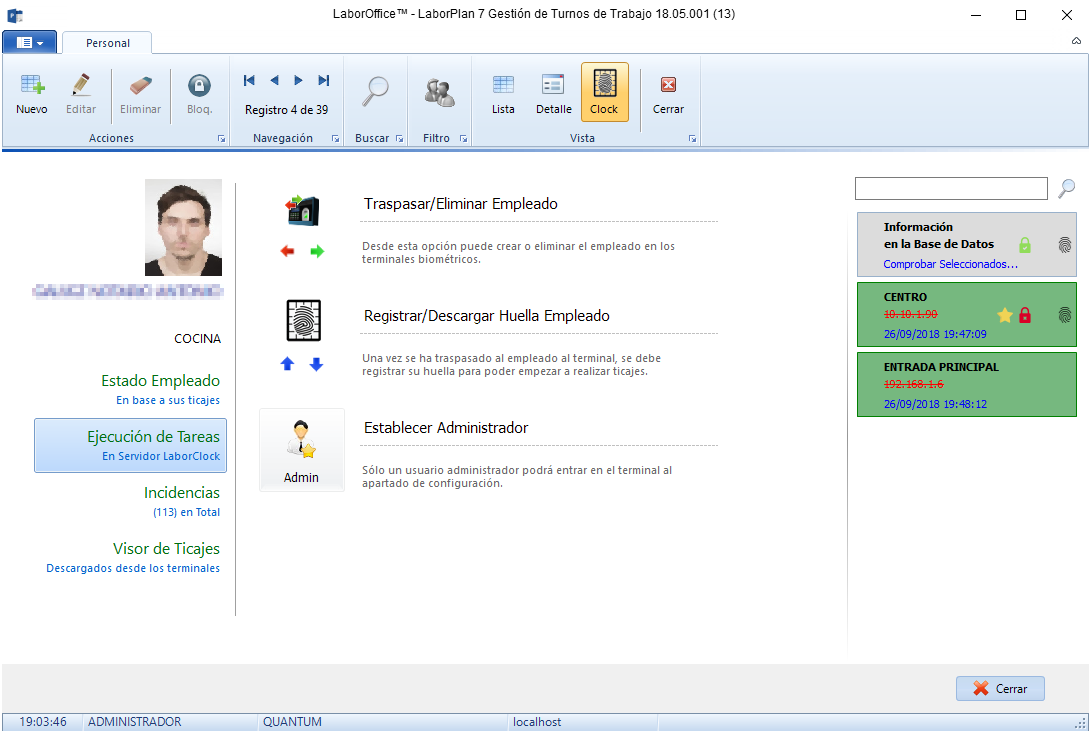The image size is (1091, 733).
Task: Open the Buscar magnifier tool
Action: [376, 92]
